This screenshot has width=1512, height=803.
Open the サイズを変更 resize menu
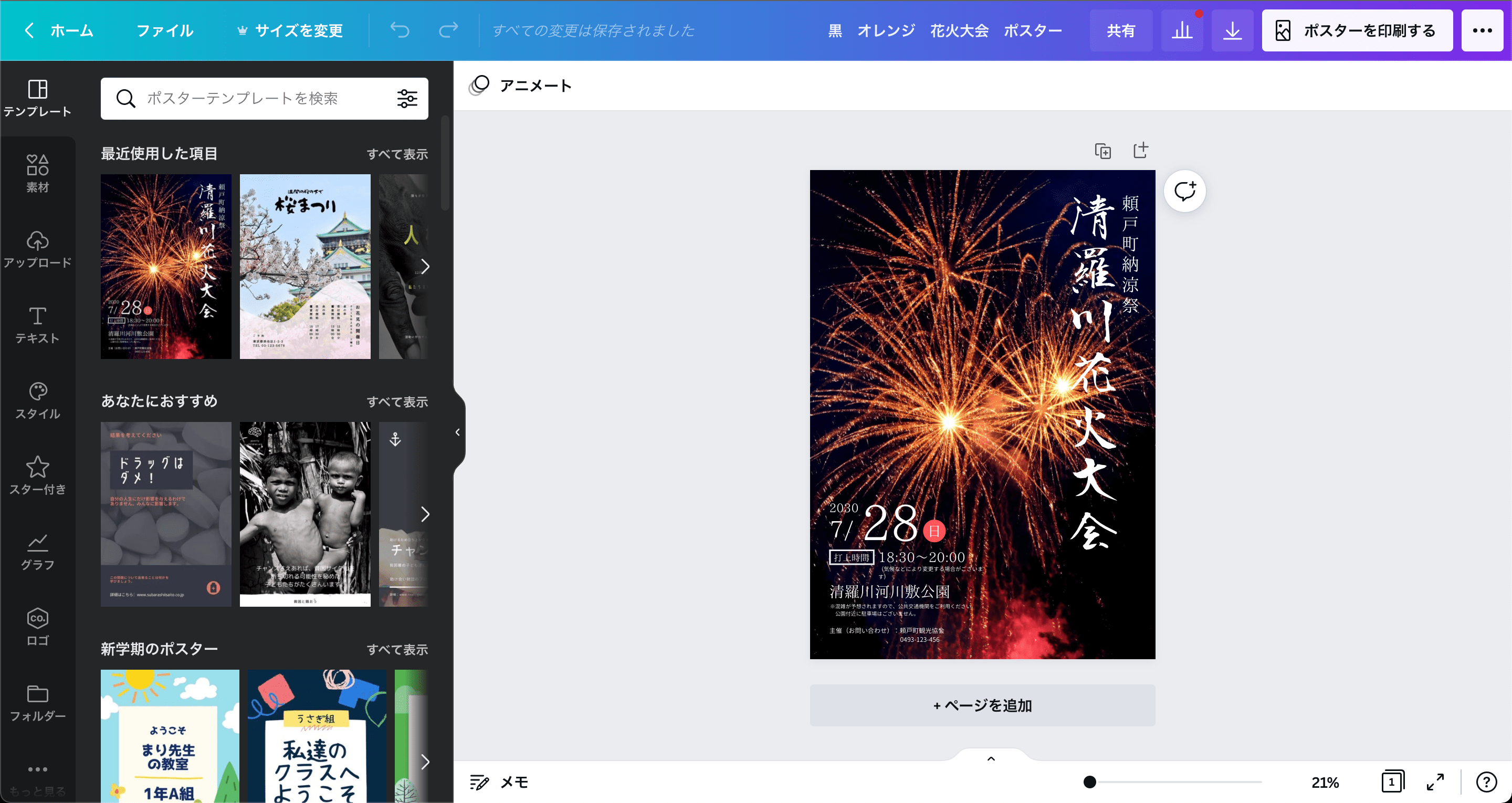click(x=290, y=30)
